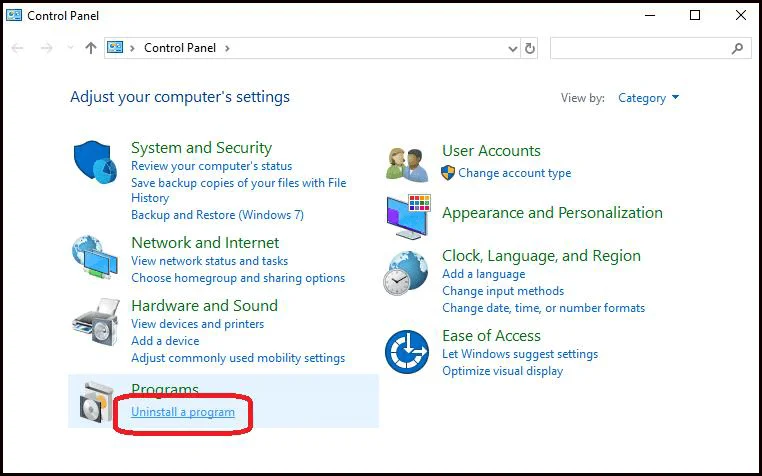Click Optimize visual display link
The height and width of the screenshot is (476, 762).
point(502,370)
